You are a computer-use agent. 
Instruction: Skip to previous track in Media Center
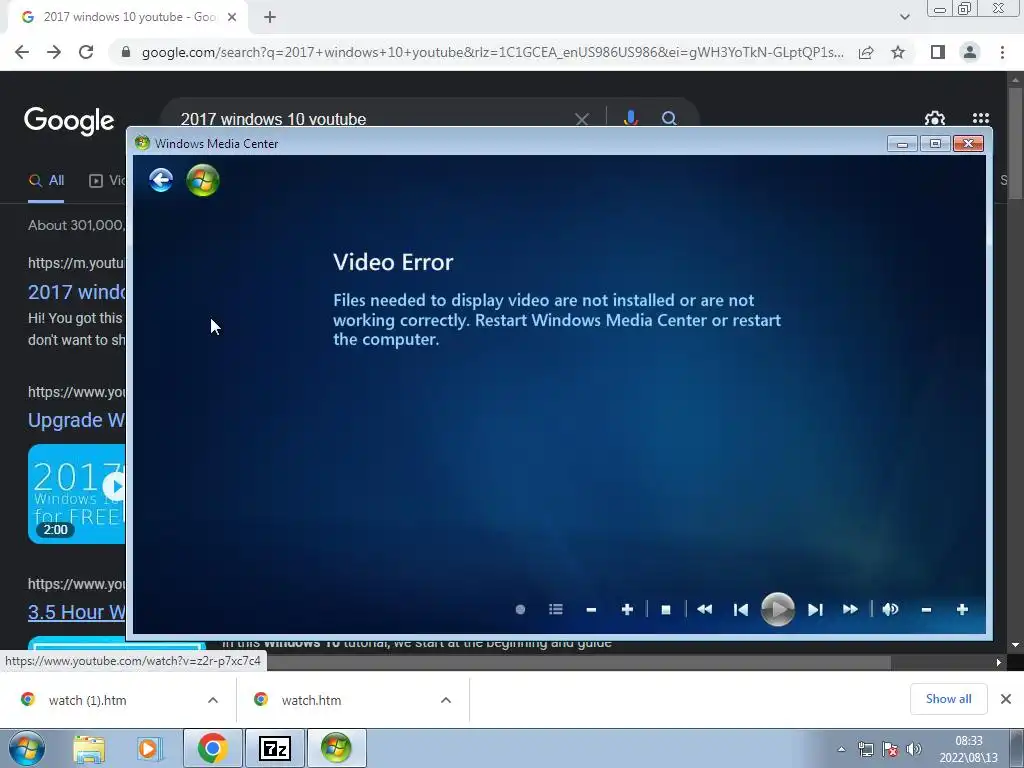point(741,609)
